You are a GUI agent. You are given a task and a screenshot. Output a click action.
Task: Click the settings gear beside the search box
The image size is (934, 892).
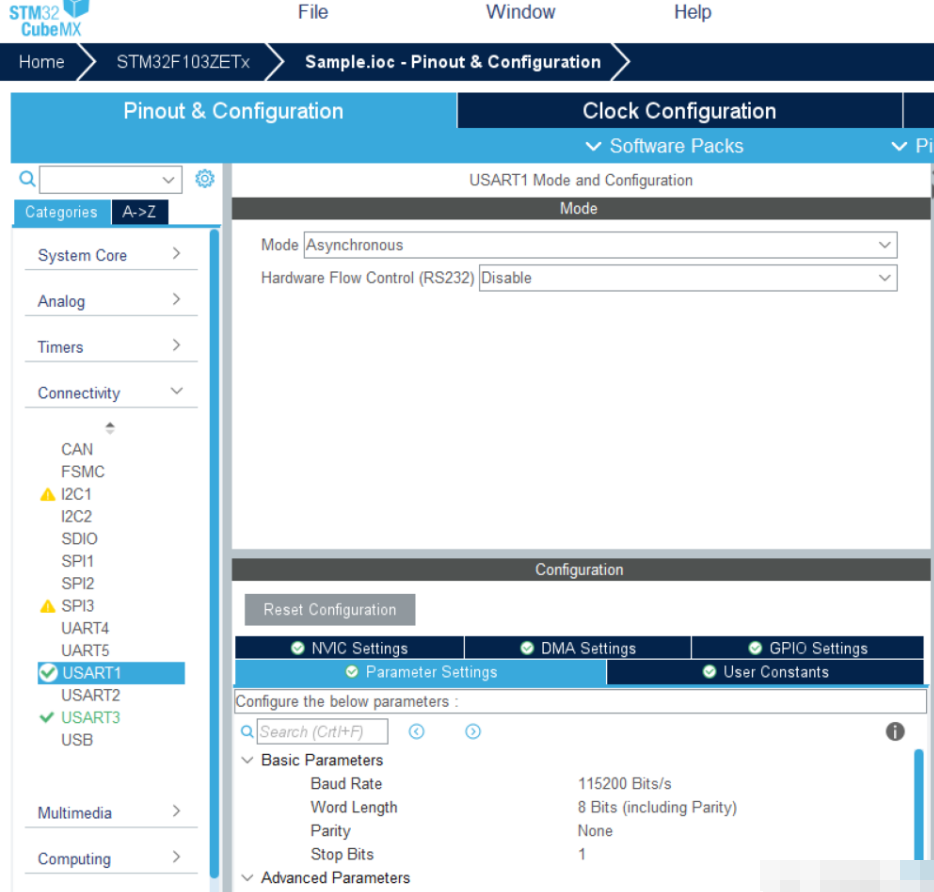(204, 178)
